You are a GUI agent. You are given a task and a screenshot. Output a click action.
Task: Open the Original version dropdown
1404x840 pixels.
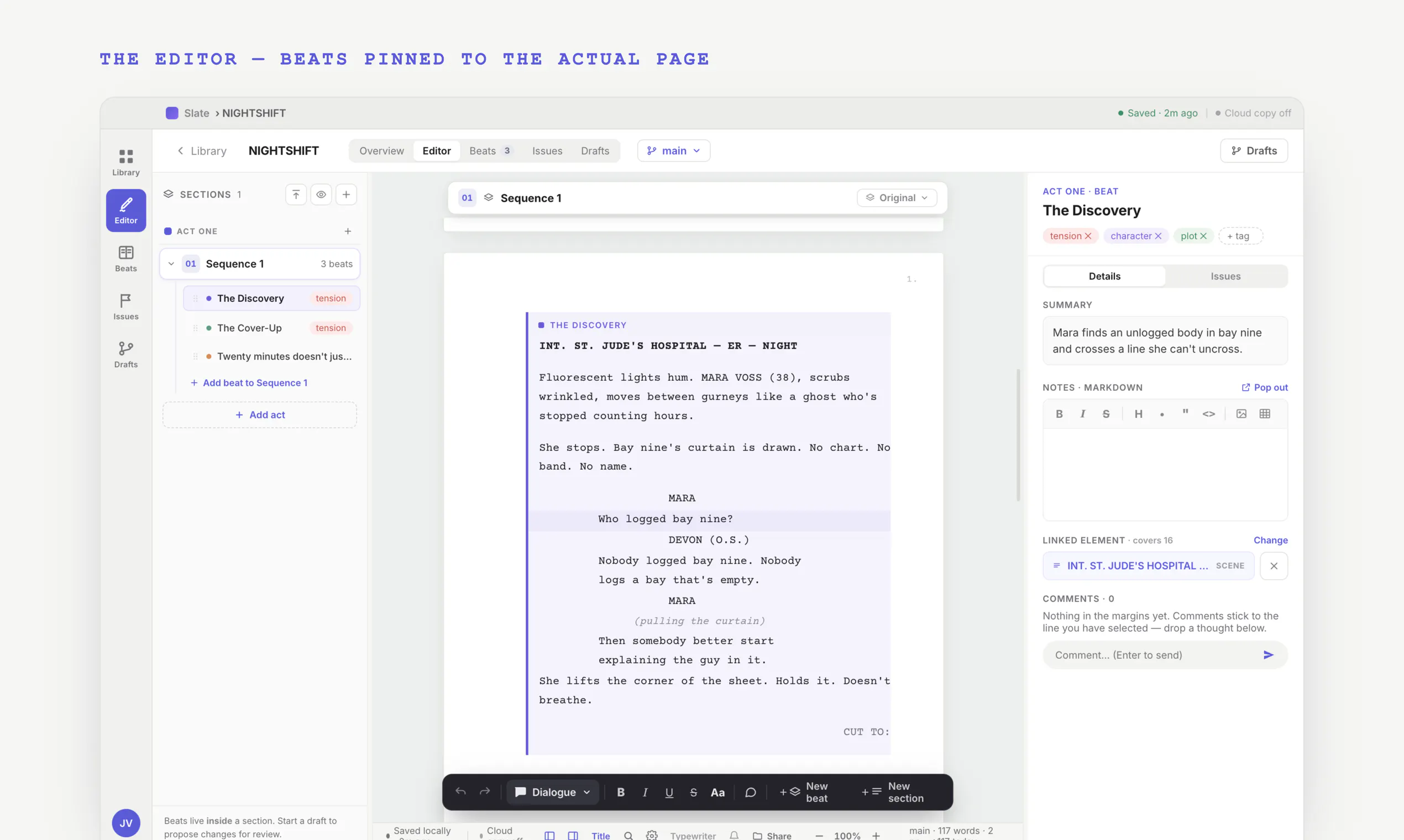(897, 198)
